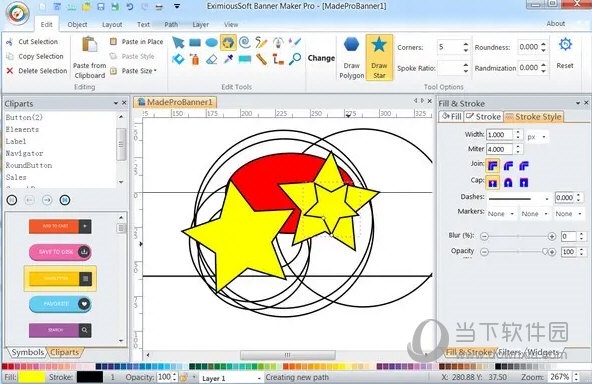Image resolution: width=592 pixels, height=384 pixels.
Task: Click the Draw Polygon hexagon button
Action: [352, 58]
